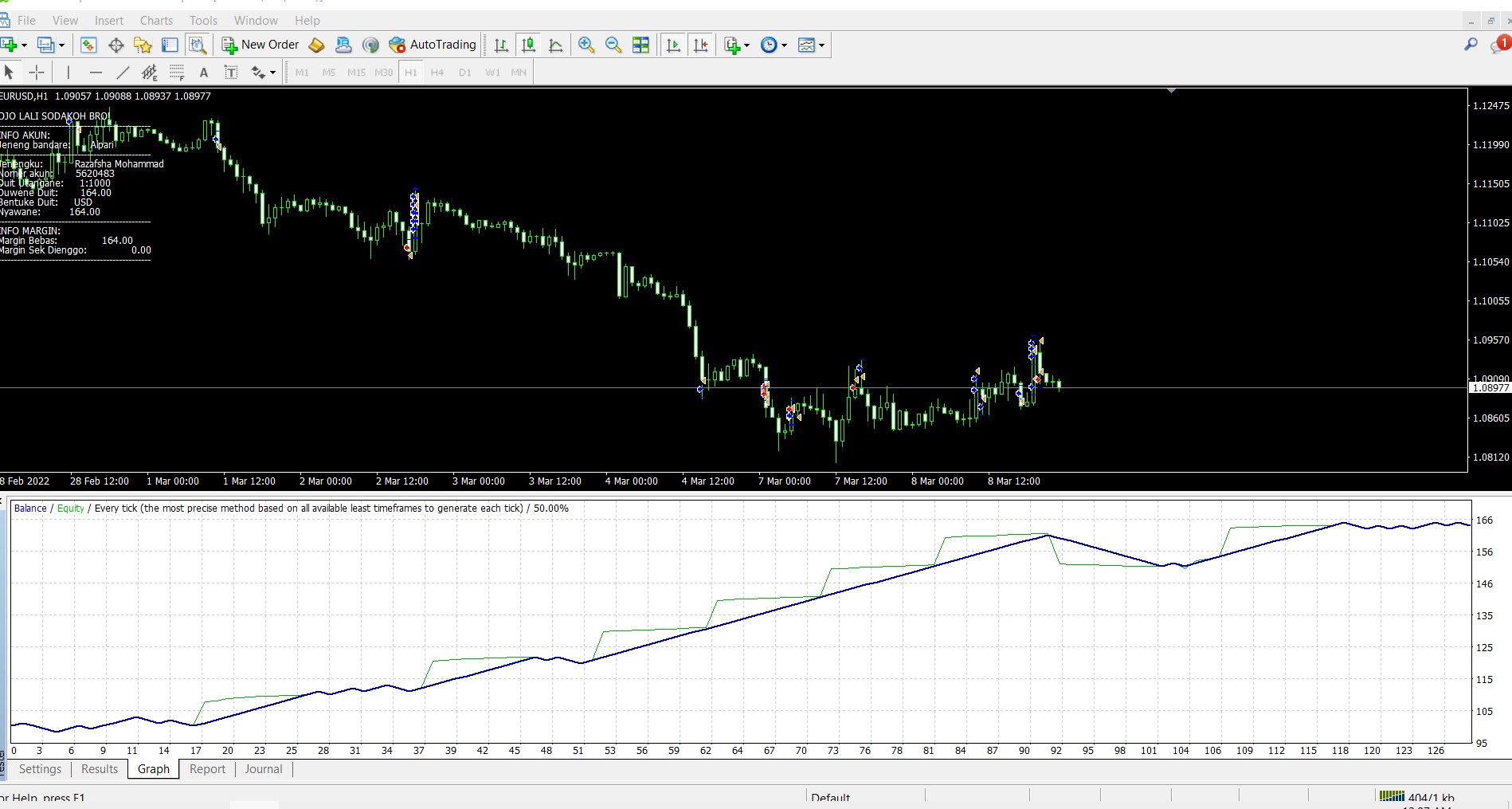The image size is (1512, 809).
Task: Click the Arrows objects icon
Action: [x=258, y=73]
